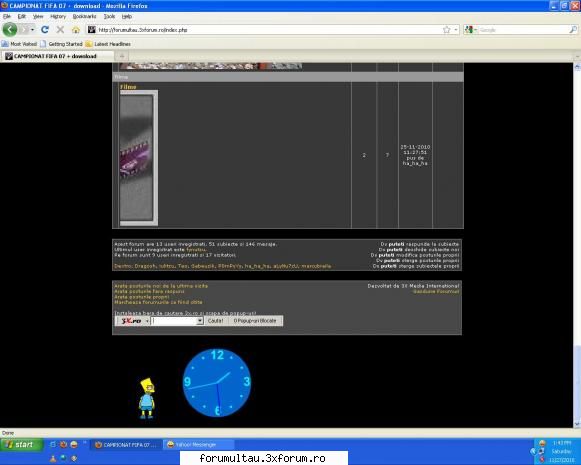Open the forward history dropdown arrow
The width and height of the screenshot is (581, 465).
tap(33, 30)
